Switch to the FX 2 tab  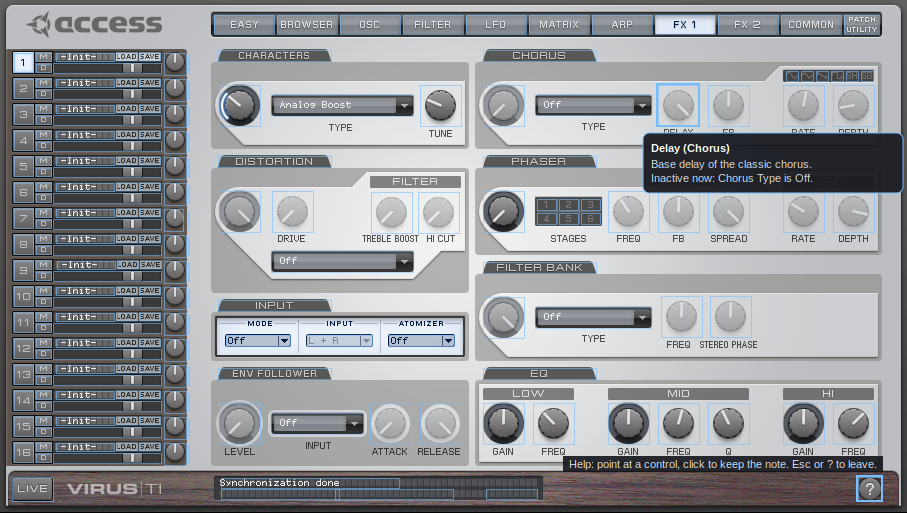coord(747,25)
